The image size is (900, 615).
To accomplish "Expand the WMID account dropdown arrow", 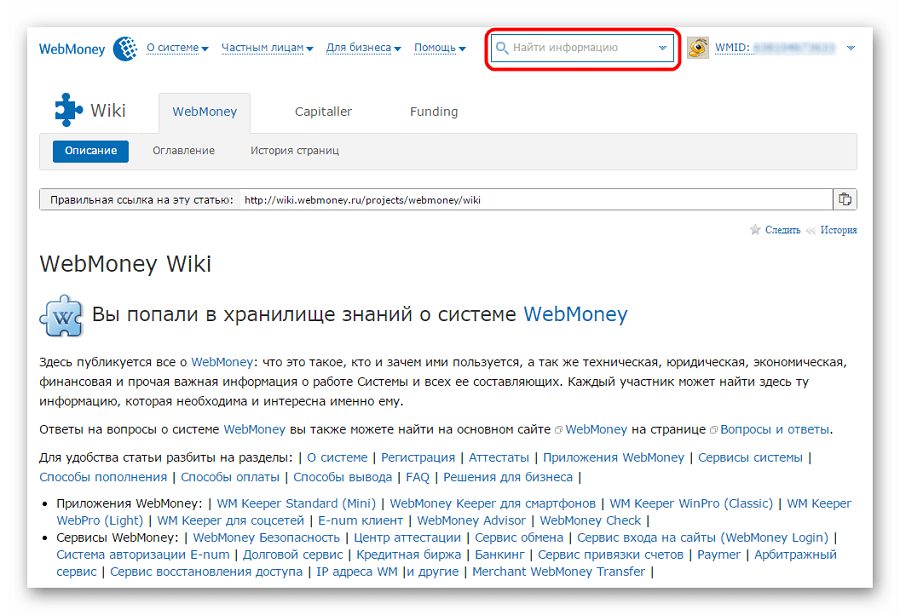I will pos(851,48).
